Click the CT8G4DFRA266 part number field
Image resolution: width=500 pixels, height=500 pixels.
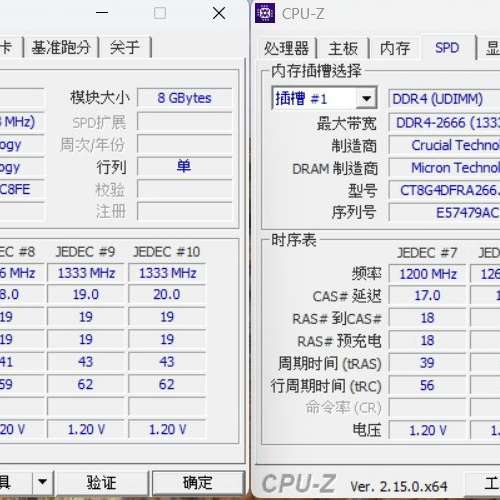click(x=444, y=190)
